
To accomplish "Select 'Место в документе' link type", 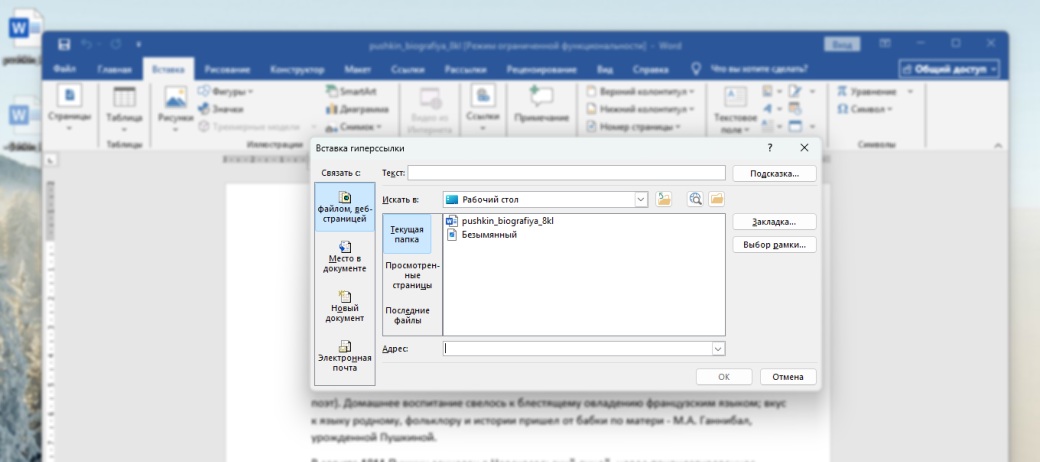I will click(344, 256).
